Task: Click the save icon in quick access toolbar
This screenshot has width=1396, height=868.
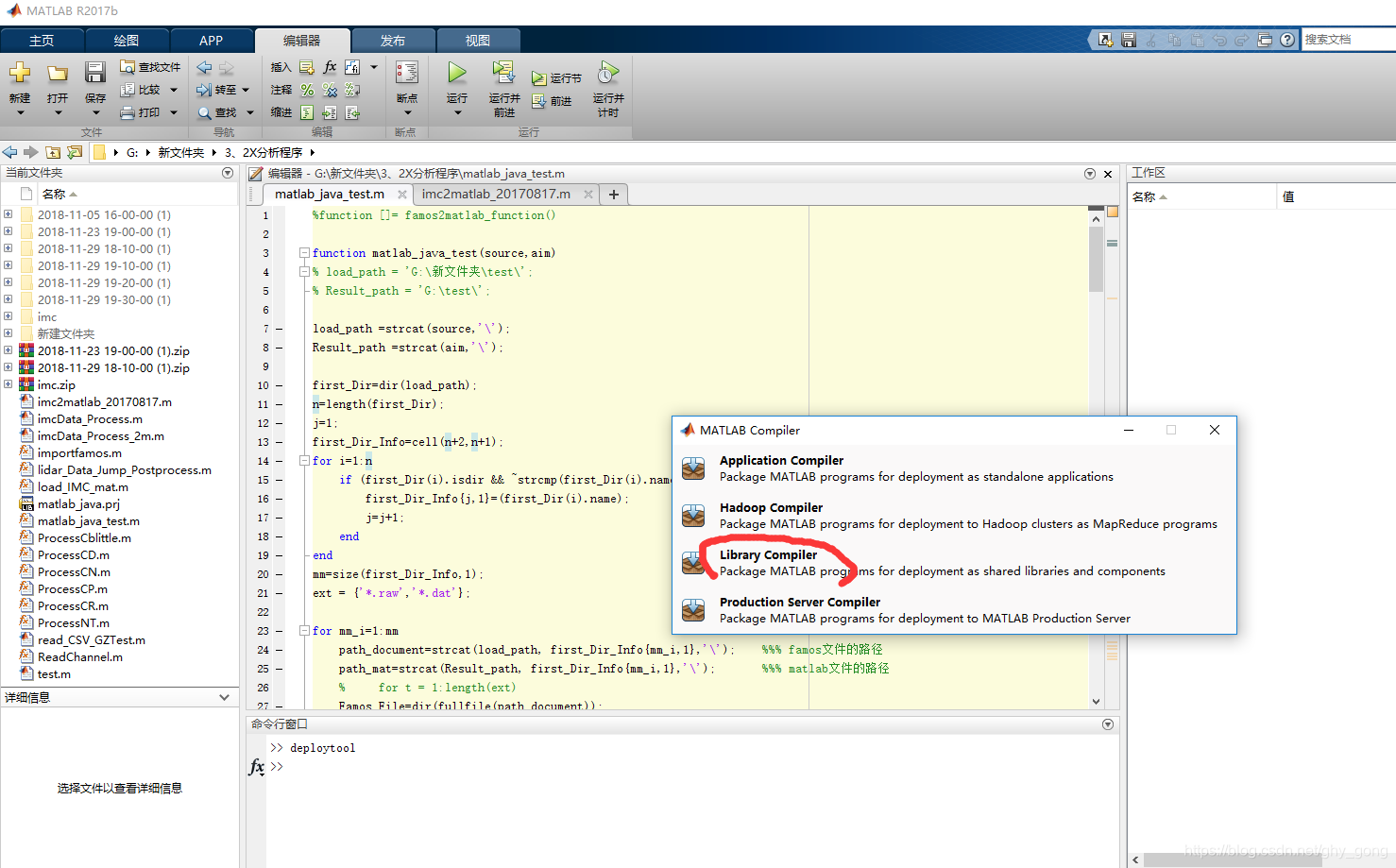Action: coord(1129,40)
